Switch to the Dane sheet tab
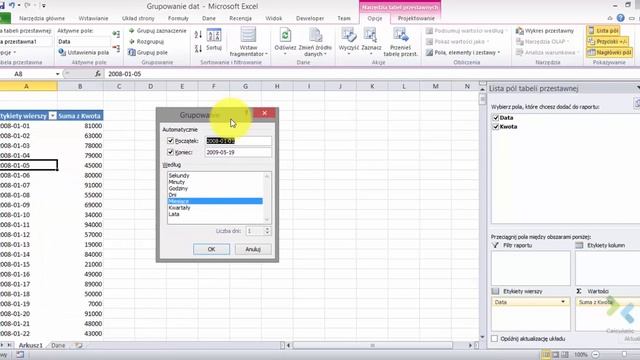 pos(58,345)
